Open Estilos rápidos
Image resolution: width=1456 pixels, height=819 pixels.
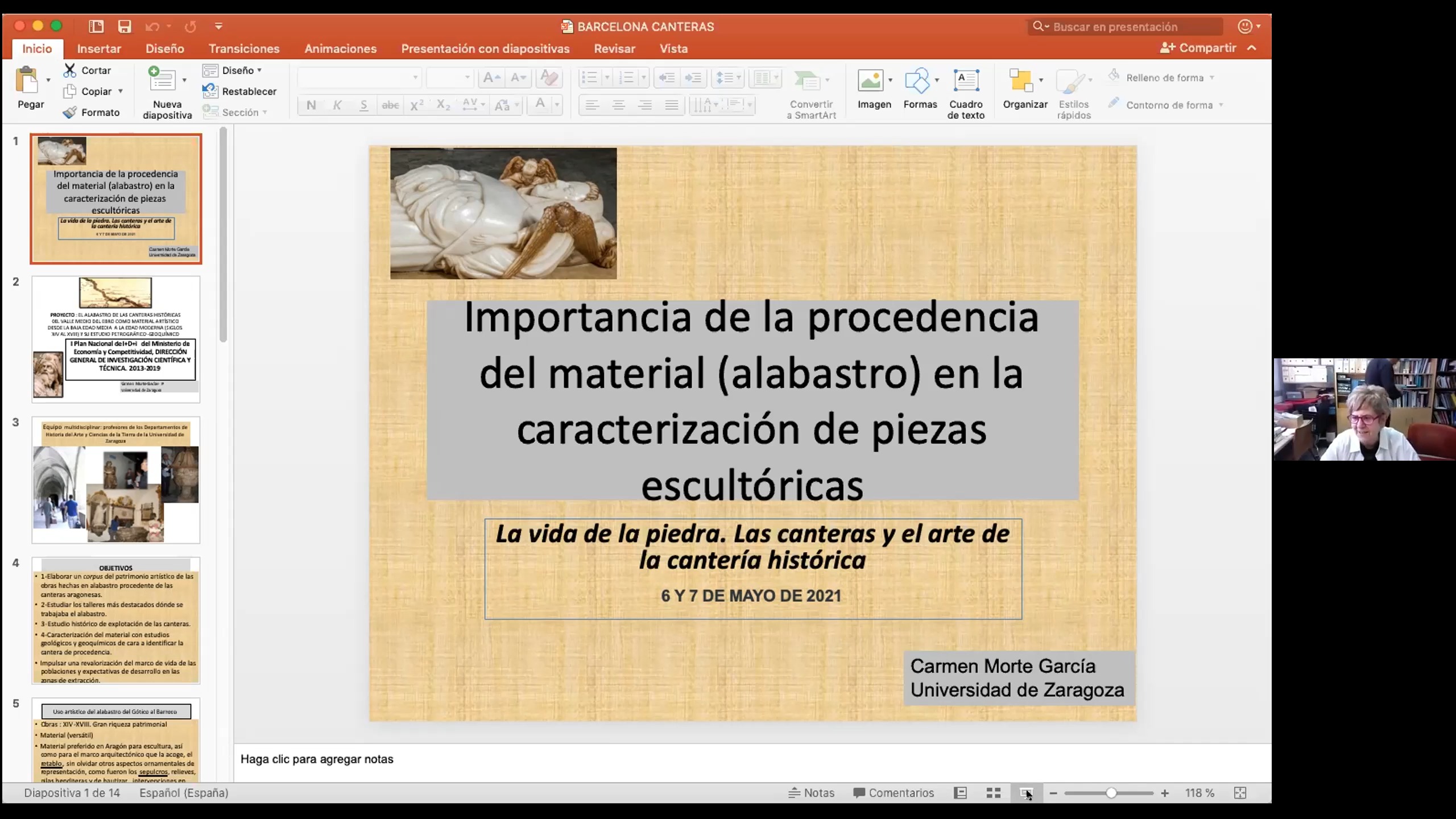pos(1073,94)
